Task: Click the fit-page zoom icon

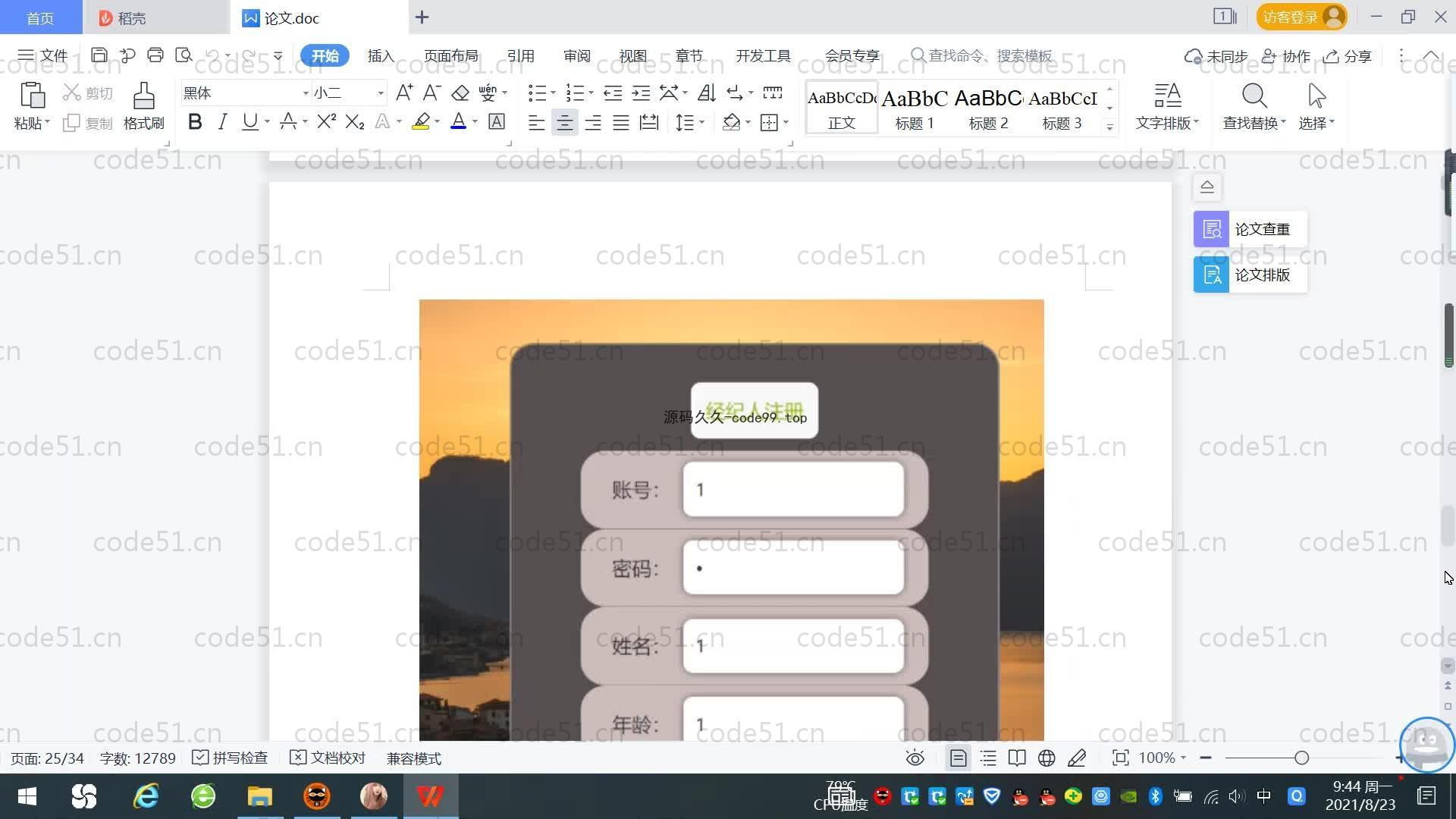Action: (x=1120, y=758)
